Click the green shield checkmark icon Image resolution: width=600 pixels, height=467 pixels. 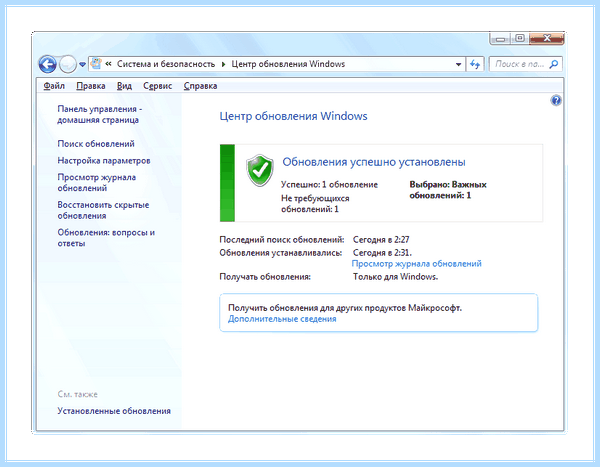(x=260, y=170)
